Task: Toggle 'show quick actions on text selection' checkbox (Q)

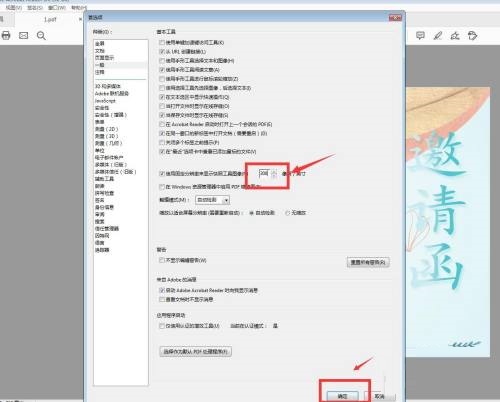Action: 162,97
